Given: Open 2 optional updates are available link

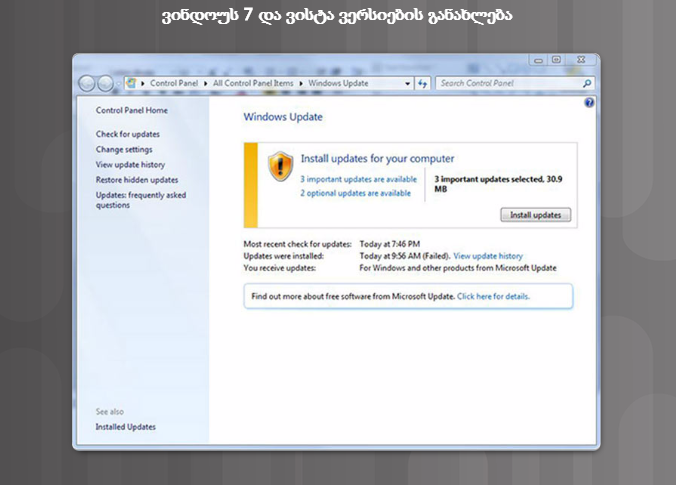Looking at the screenshot, I should point(355,193).
